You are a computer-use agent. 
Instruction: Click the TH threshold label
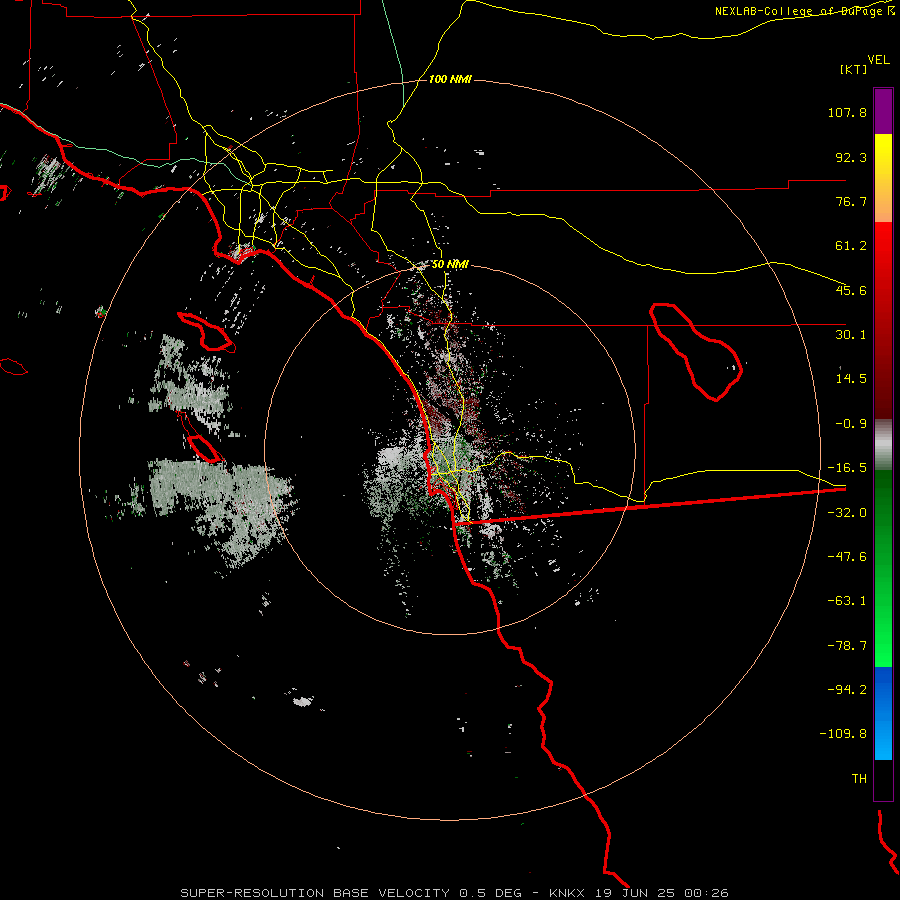pos(859,778)
